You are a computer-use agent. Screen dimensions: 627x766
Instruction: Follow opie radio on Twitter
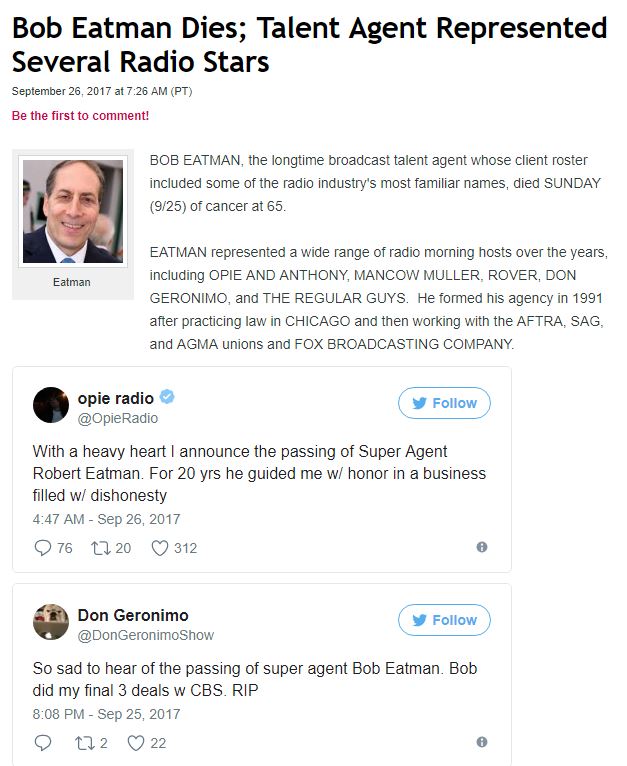[444, 403]
